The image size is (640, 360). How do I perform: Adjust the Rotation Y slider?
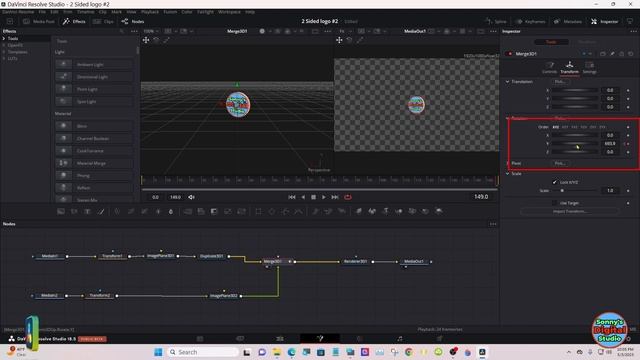tap(574, 144)
